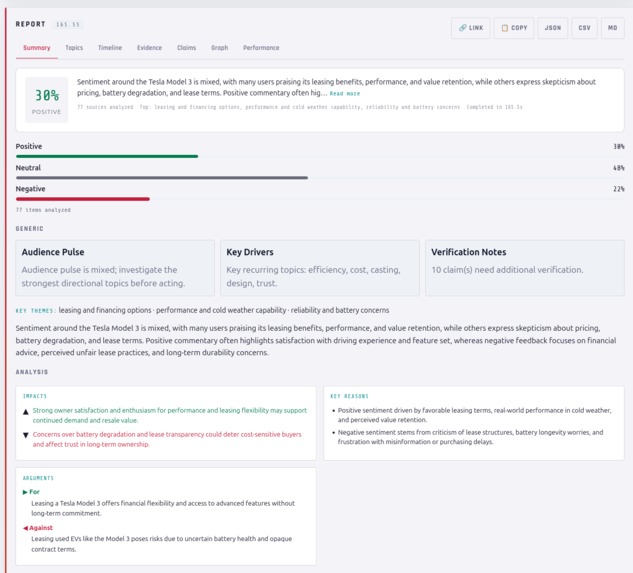
Task: Click the 'Leasing used EVs like the Model 3' argument
Action: click(161, 544)
